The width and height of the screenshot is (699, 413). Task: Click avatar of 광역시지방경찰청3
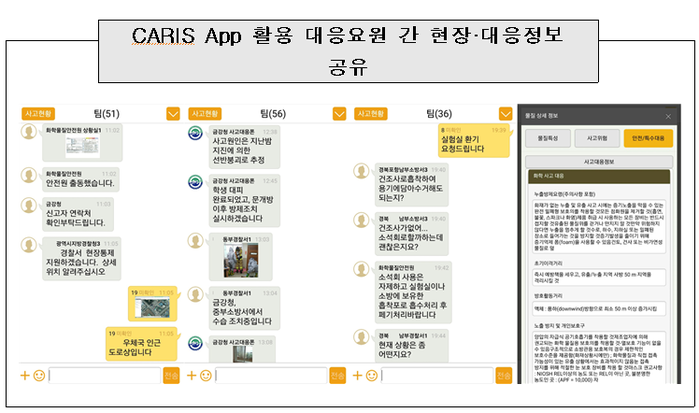[x=29, y=244]
